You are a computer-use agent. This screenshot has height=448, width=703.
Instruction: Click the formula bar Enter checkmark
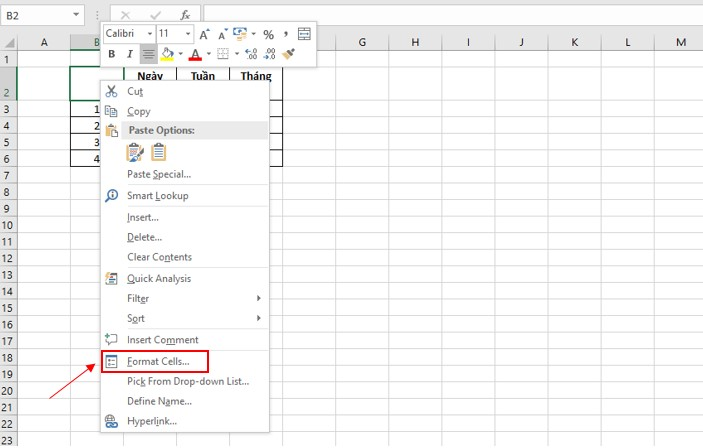click(x=156, y=16)
